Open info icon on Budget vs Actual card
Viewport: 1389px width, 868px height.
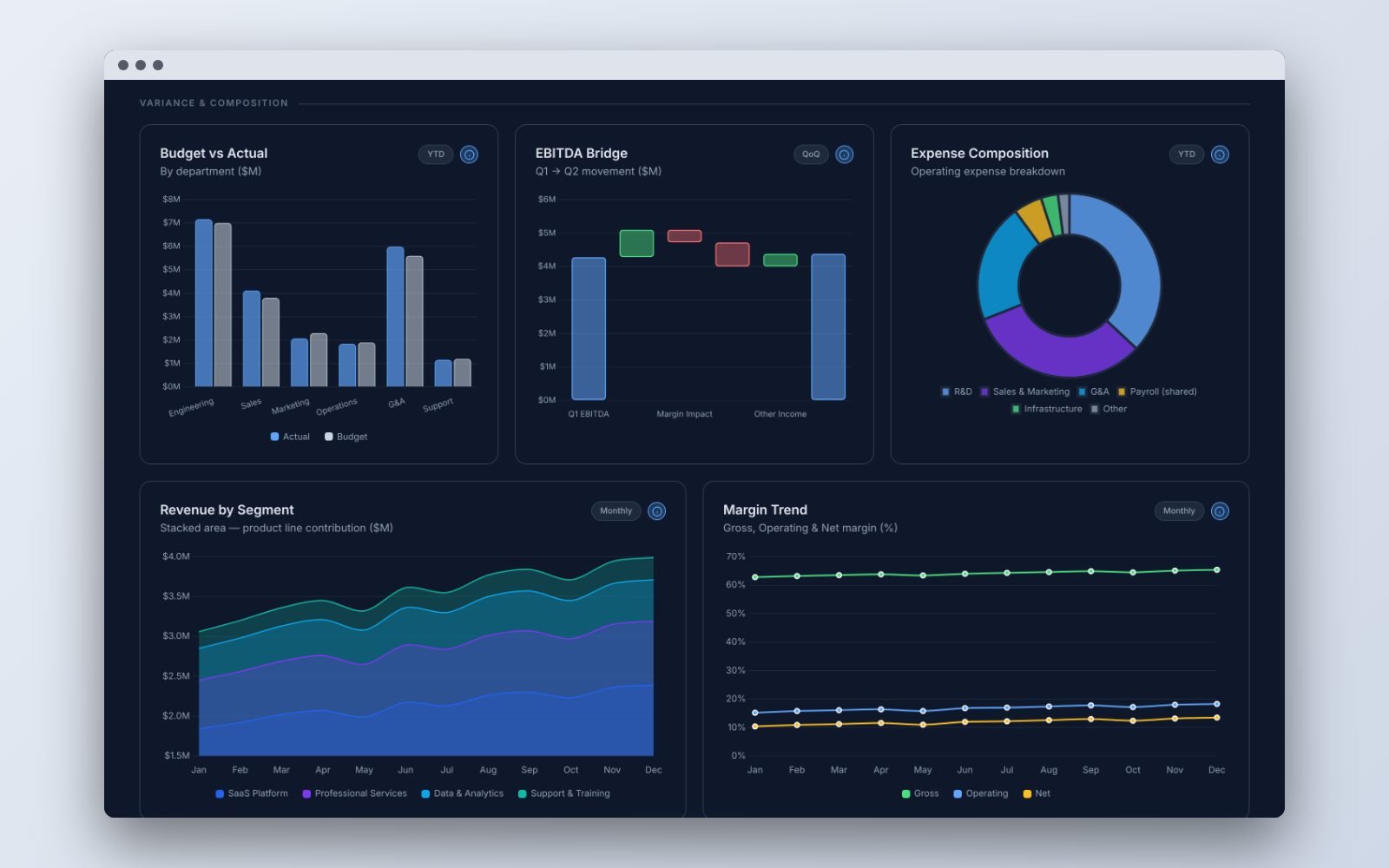pos(469,155)
